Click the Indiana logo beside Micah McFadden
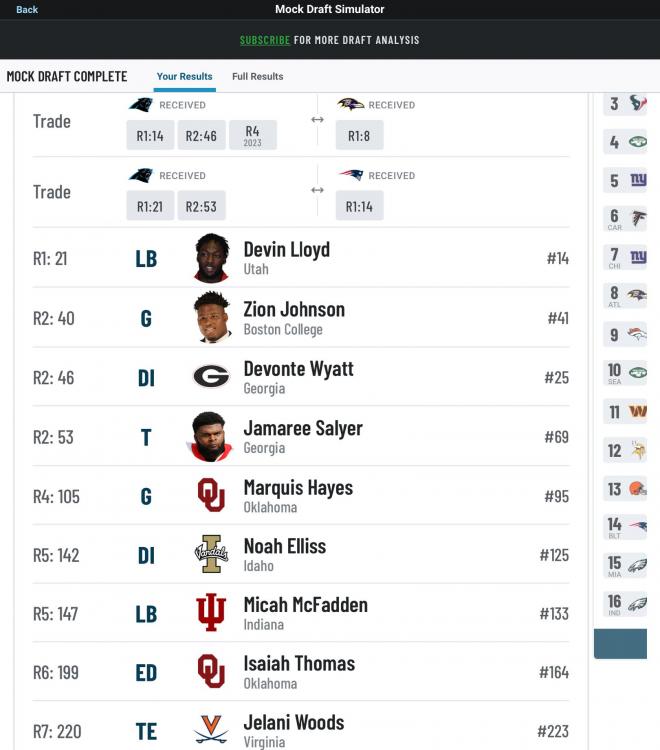 pyautogui.click(x=211, y=613)
